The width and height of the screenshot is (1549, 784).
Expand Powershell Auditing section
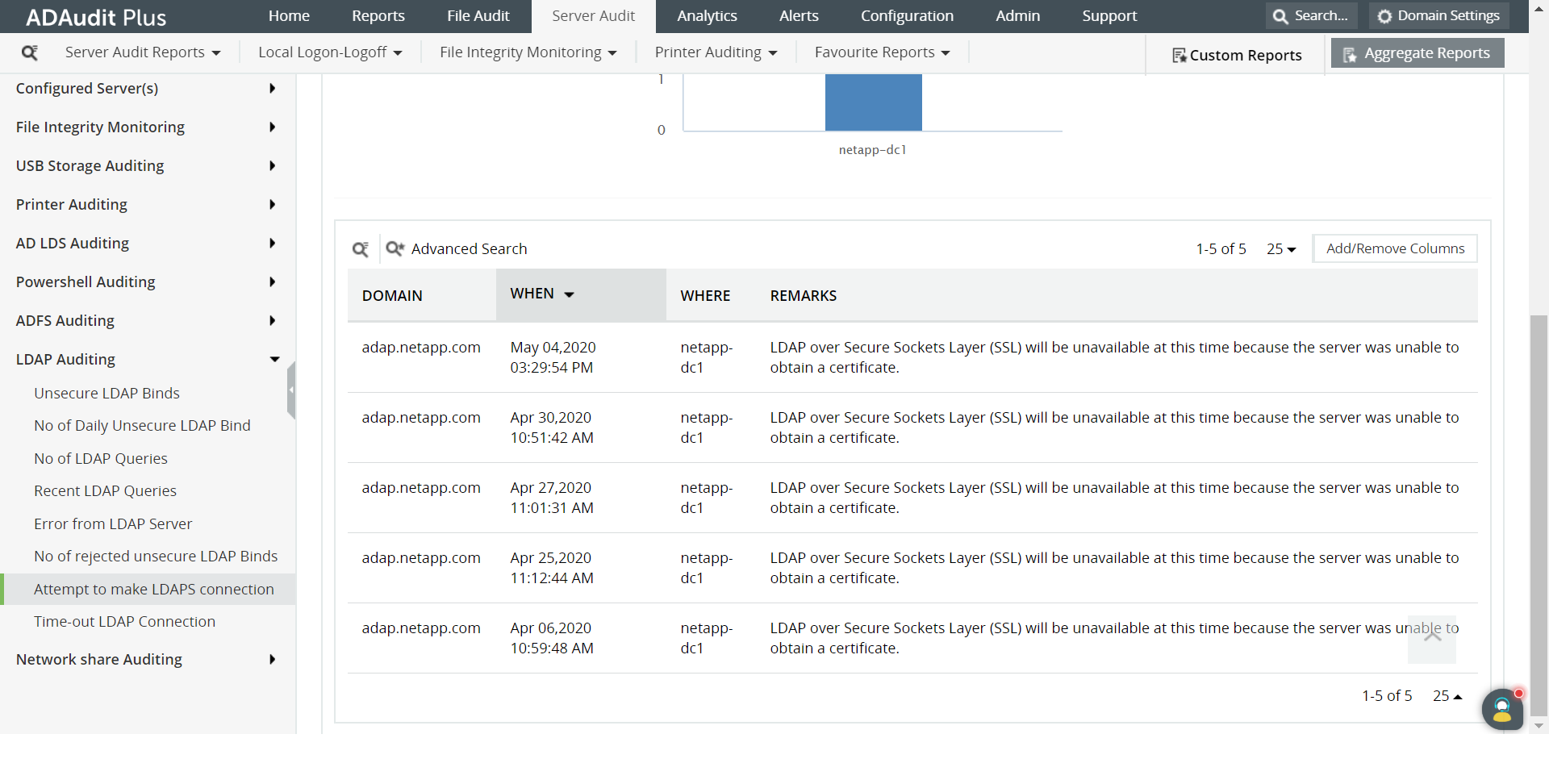coord(148,281)
